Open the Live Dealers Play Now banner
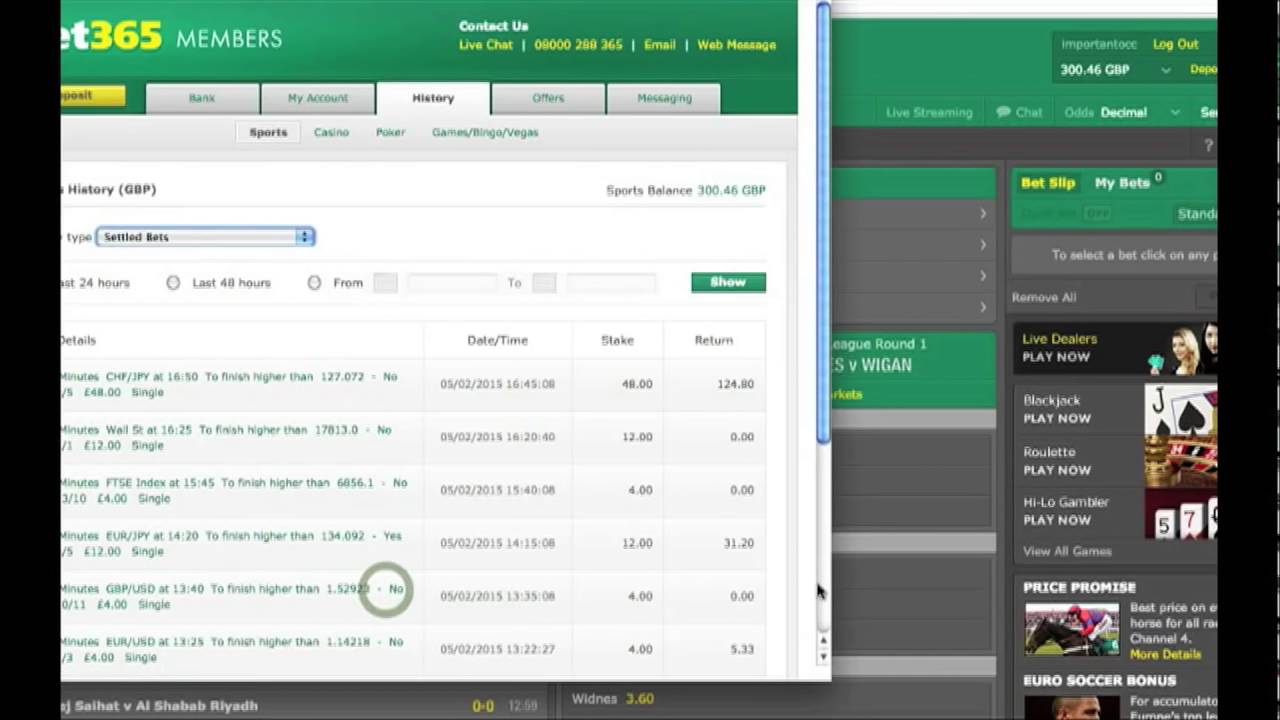Screen dimensions: 1280x720 [x=1114, y=348]
